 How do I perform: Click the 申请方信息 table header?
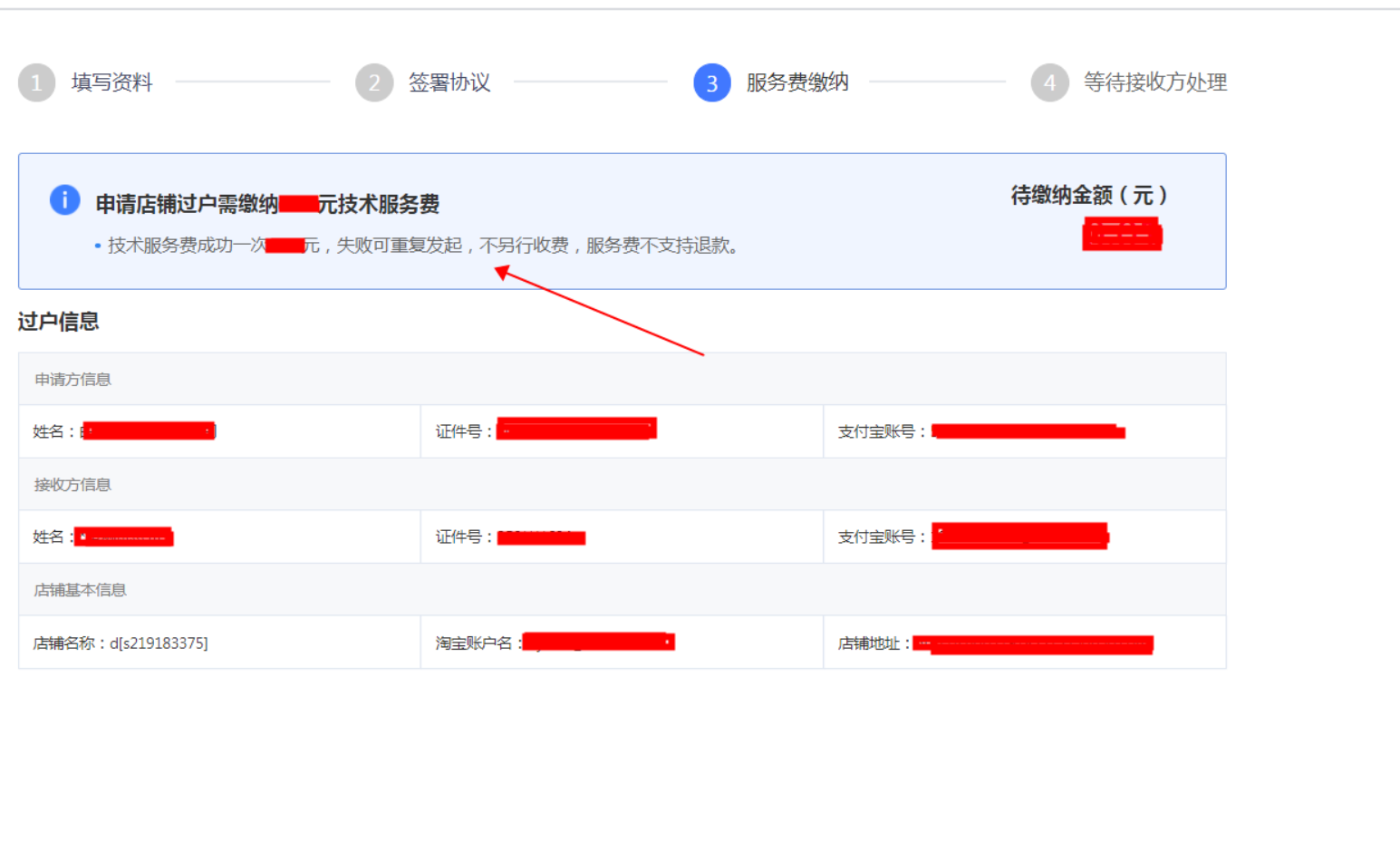pos(622,379)
